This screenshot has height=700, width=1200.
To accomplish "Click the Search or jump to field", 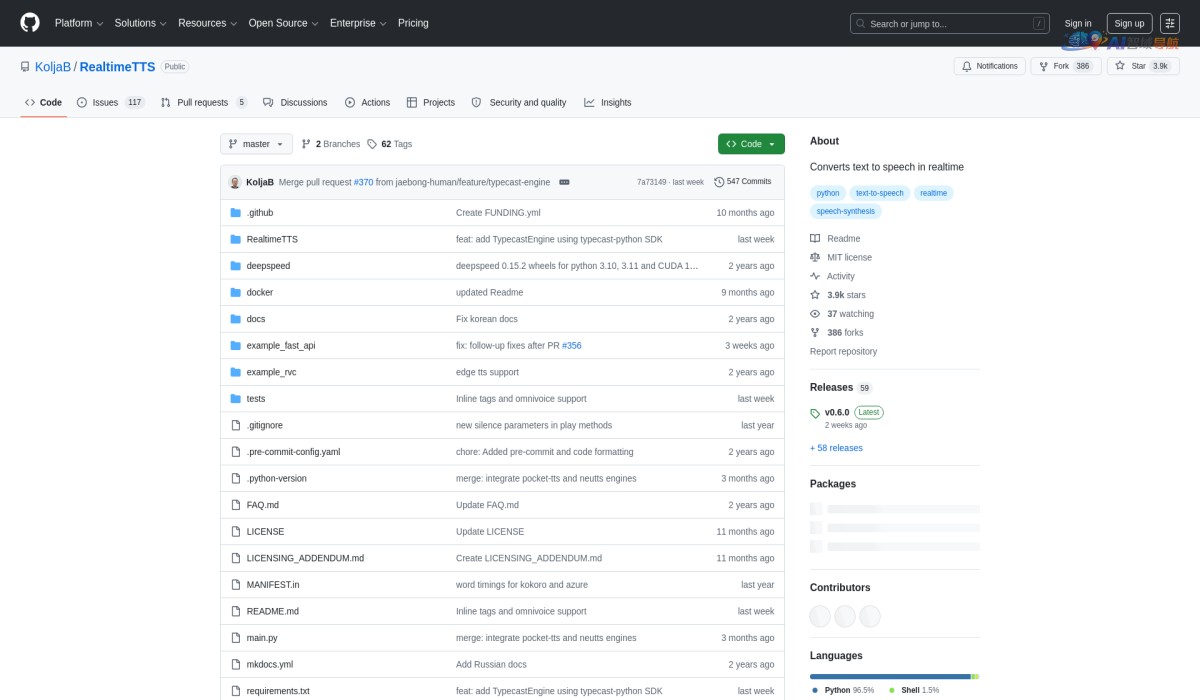I will (948, 23).
